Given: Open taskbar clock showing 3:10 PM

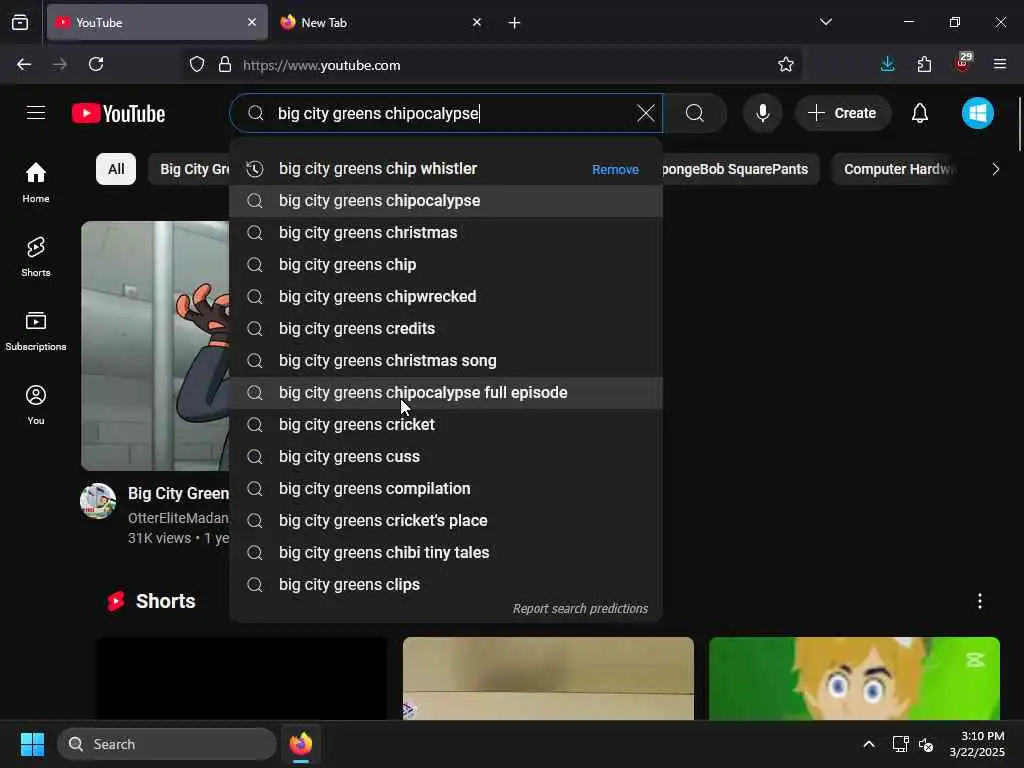Looking at the screenshot, I should [x=977, y=744].
